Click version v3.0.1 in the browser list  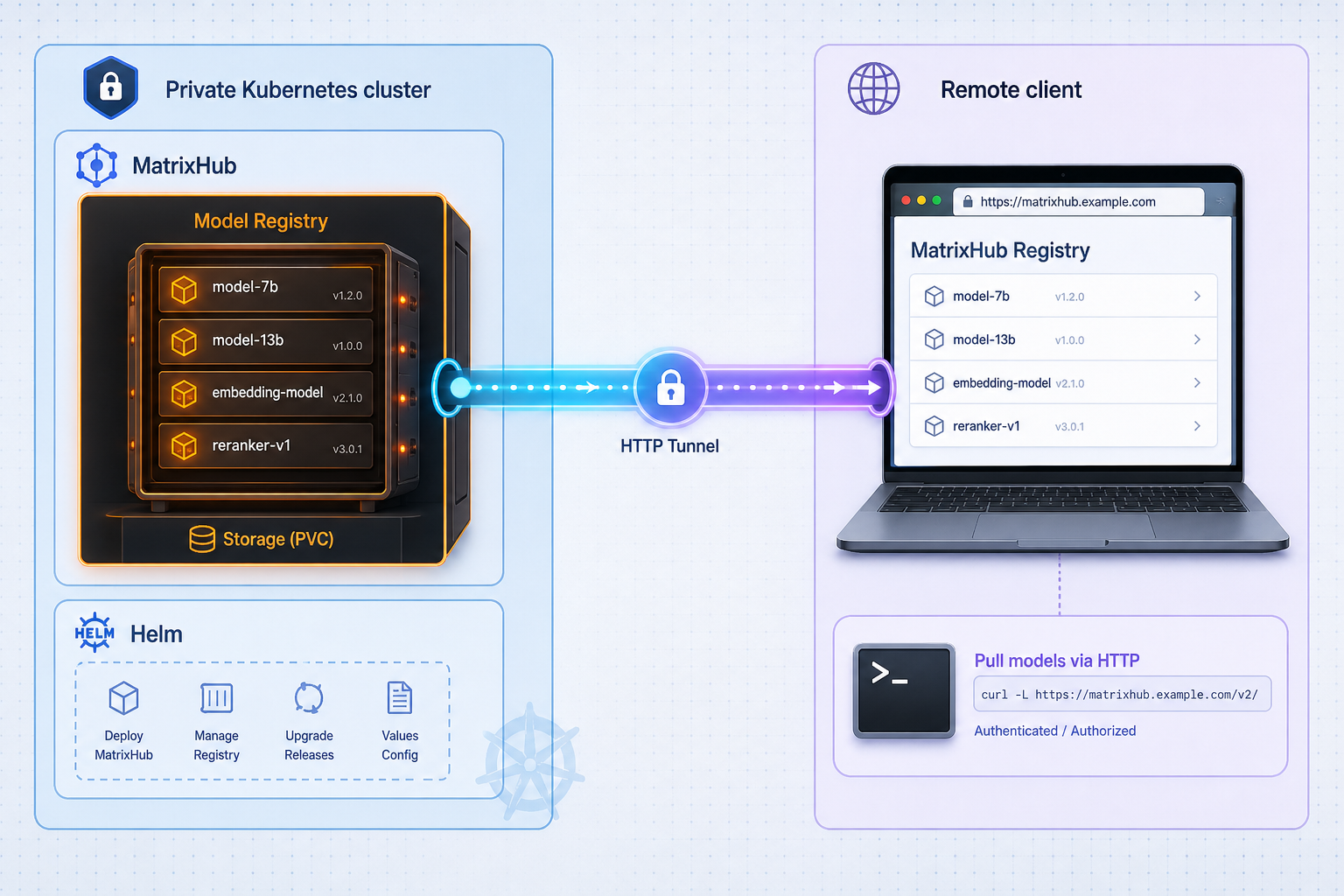coord(1069,427)
